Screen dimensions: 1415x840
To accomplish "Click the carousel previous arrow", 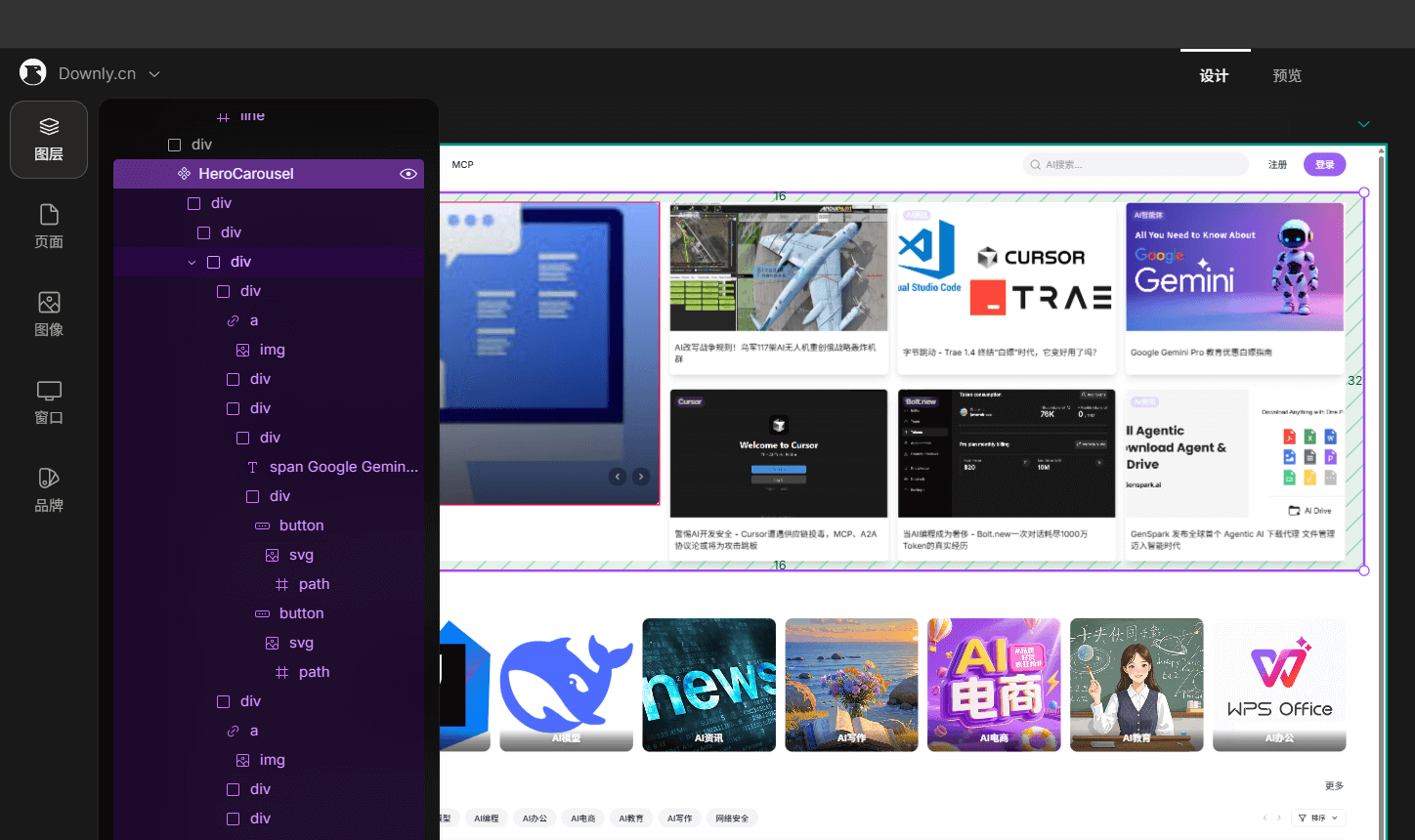I will click(x=618, y=477).
